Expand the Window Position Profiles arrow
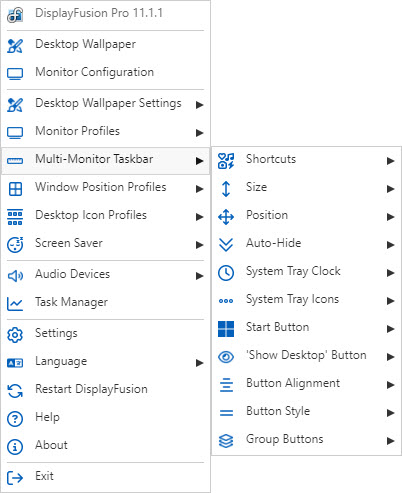402x493 pixels. coord(199,189)
